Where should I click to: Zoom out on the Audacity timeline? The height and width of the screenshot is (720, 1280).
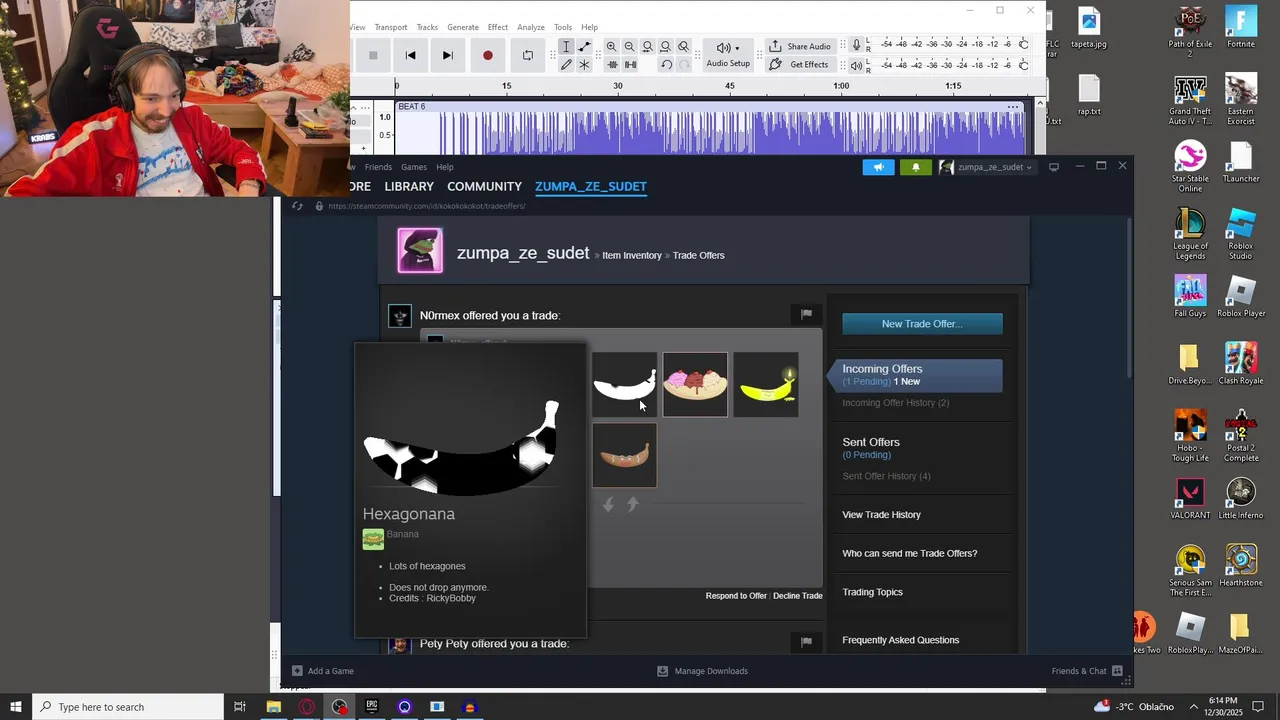click(x=629, y=47)
